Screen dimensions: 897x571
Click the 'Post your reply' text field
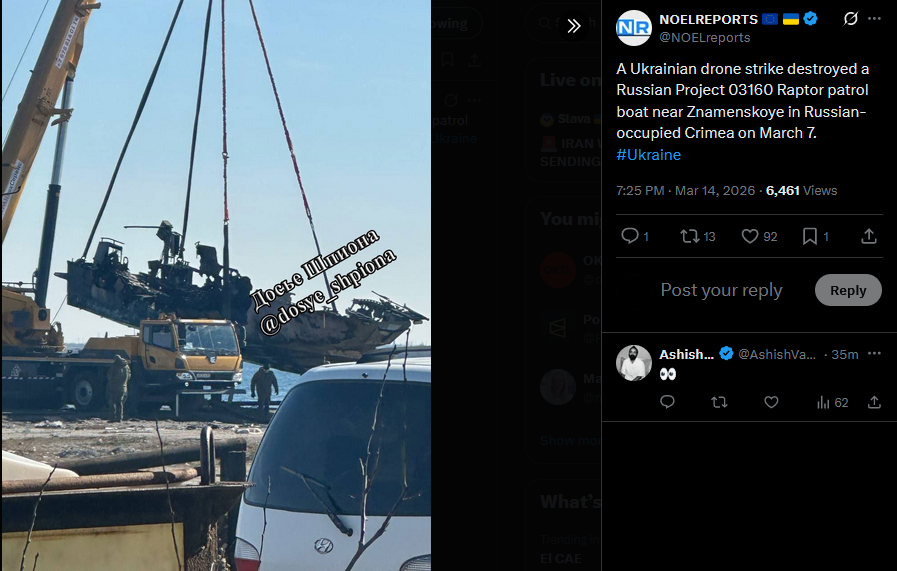click(x=721, y=290)
